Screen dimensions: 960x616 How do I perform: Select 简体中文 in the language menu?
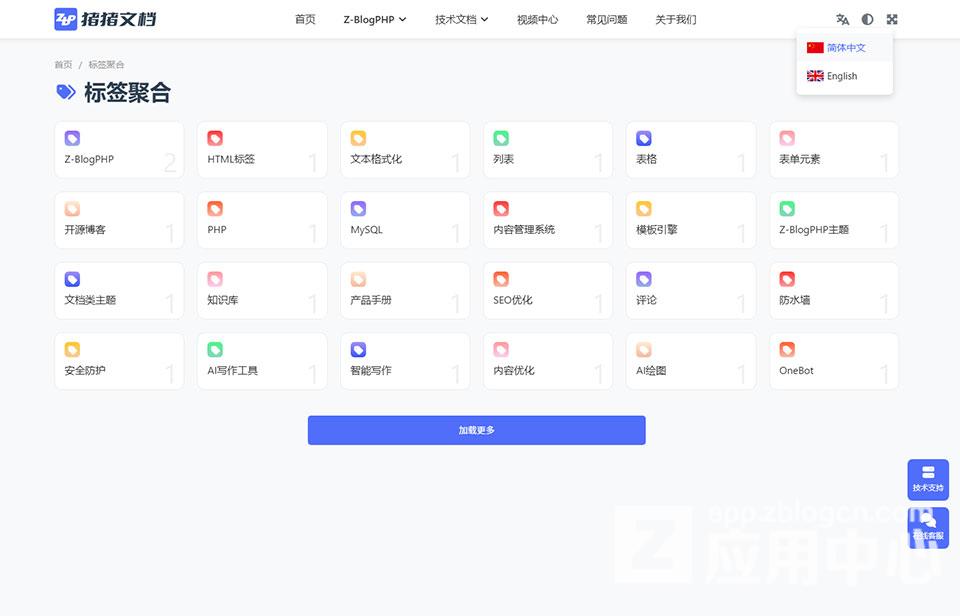point(843,47)
